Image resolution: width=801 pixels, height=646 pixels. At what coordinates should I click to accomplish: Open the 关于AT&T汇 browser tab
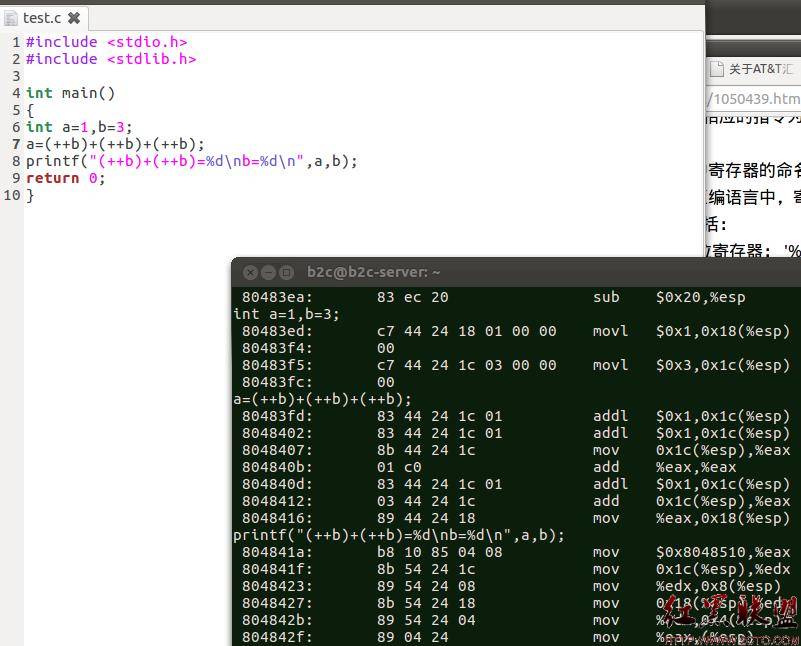pos(753,68)
